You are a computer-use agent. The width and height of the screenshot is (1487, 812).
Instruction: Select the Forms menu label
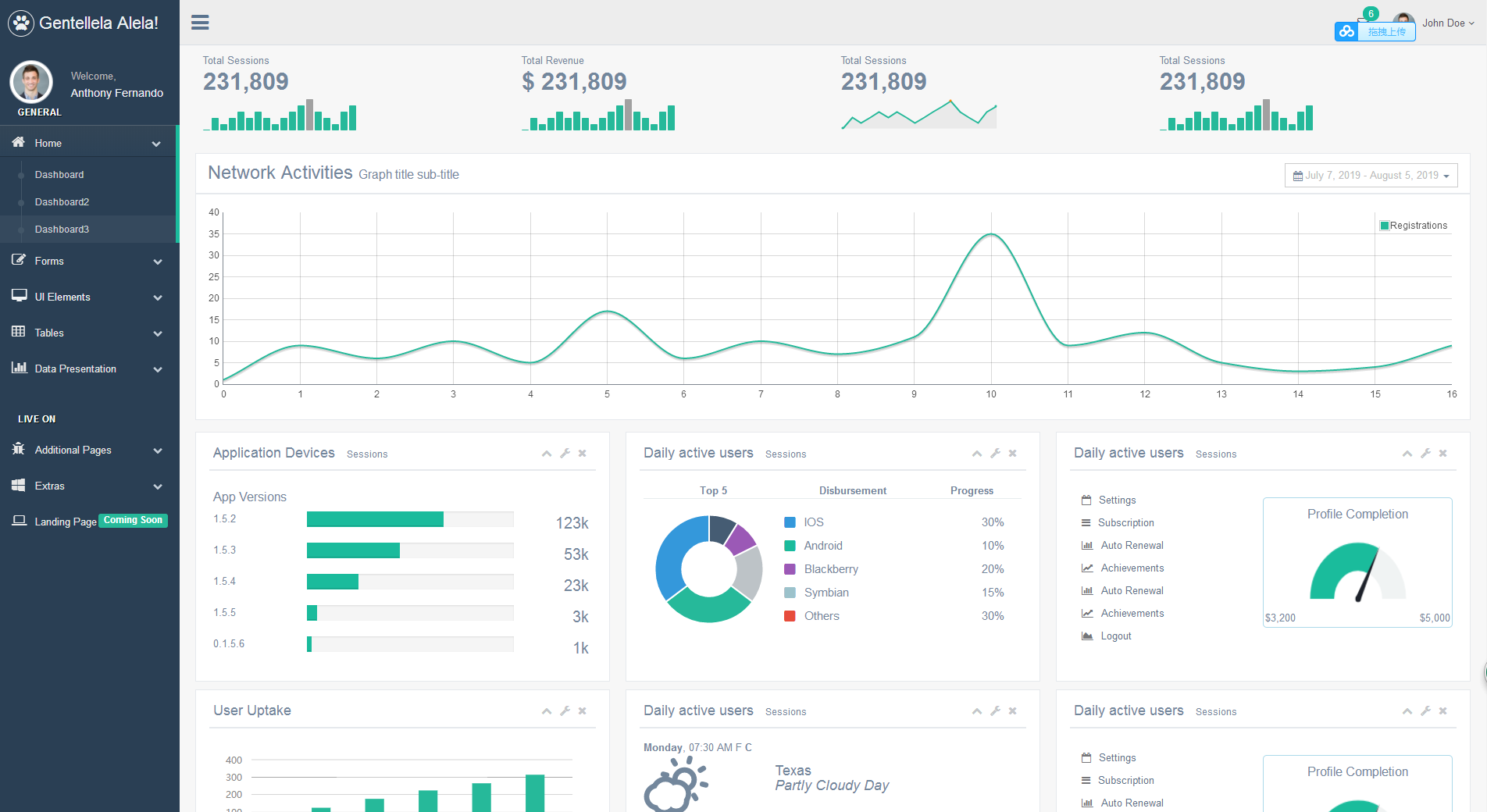point(49,261)
